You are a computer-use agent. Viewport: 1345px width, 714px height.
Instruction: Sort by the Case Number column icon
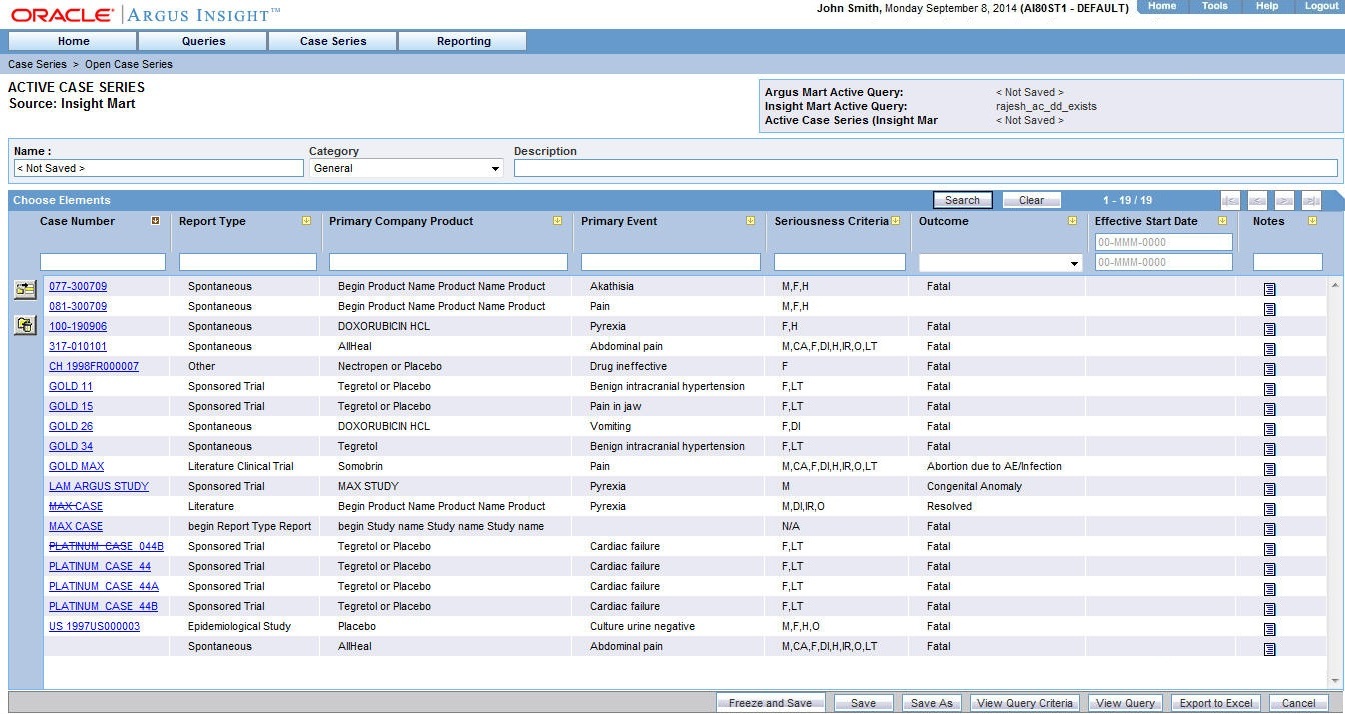pos(155,221)
